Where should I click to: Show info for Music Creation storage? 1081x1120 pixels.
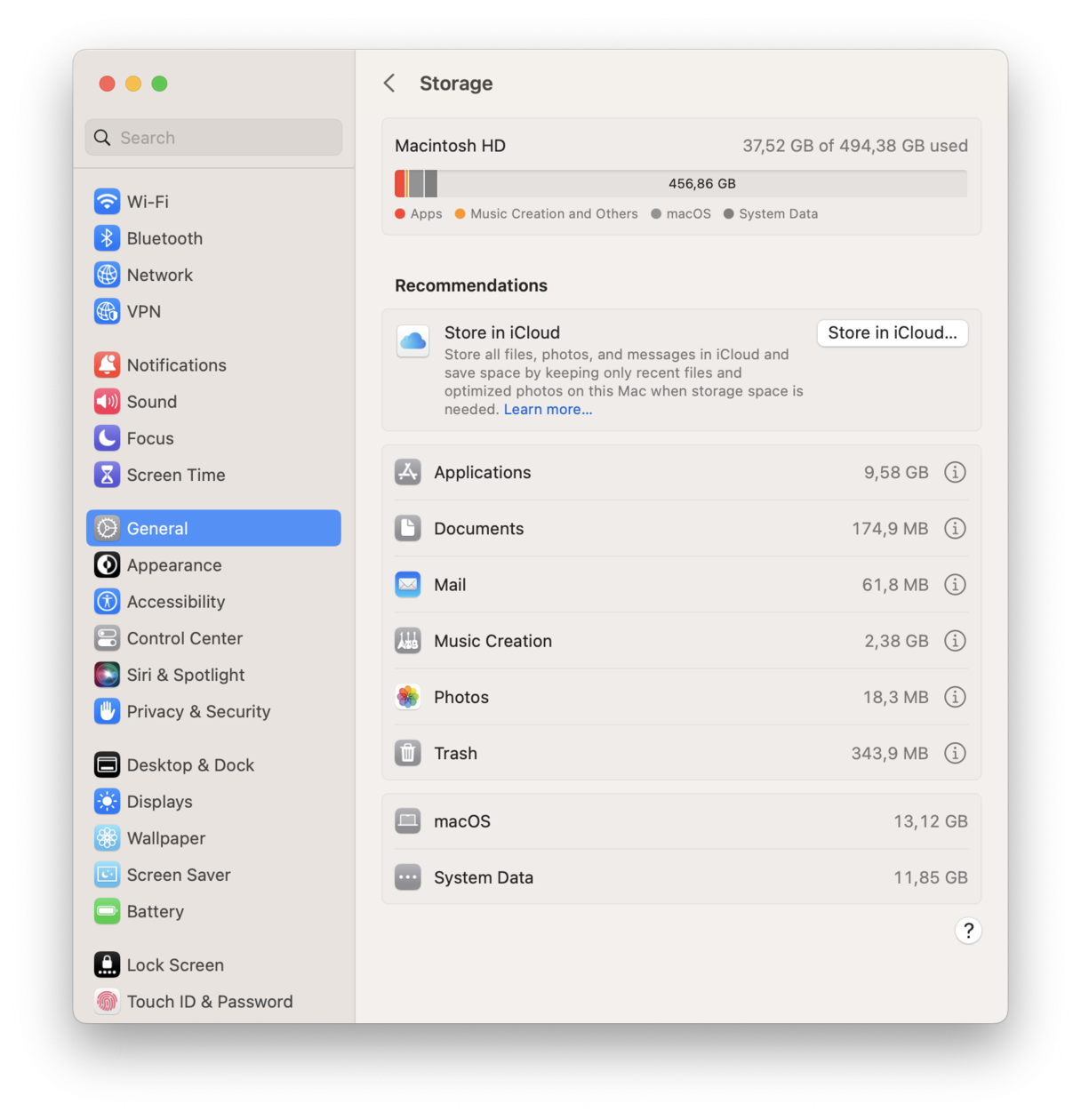tap(955, 640)
